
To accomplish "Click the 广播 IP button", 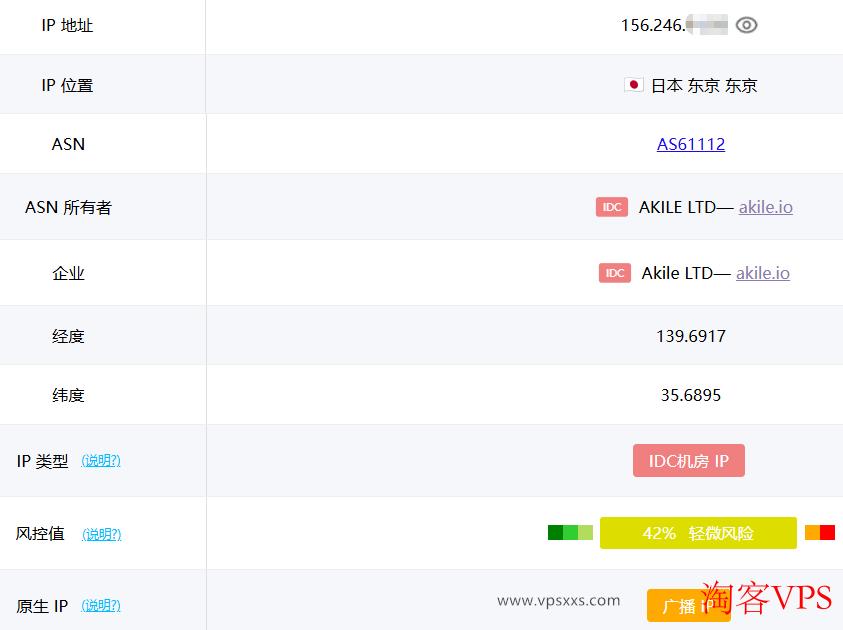I will [x=688, y=605].
